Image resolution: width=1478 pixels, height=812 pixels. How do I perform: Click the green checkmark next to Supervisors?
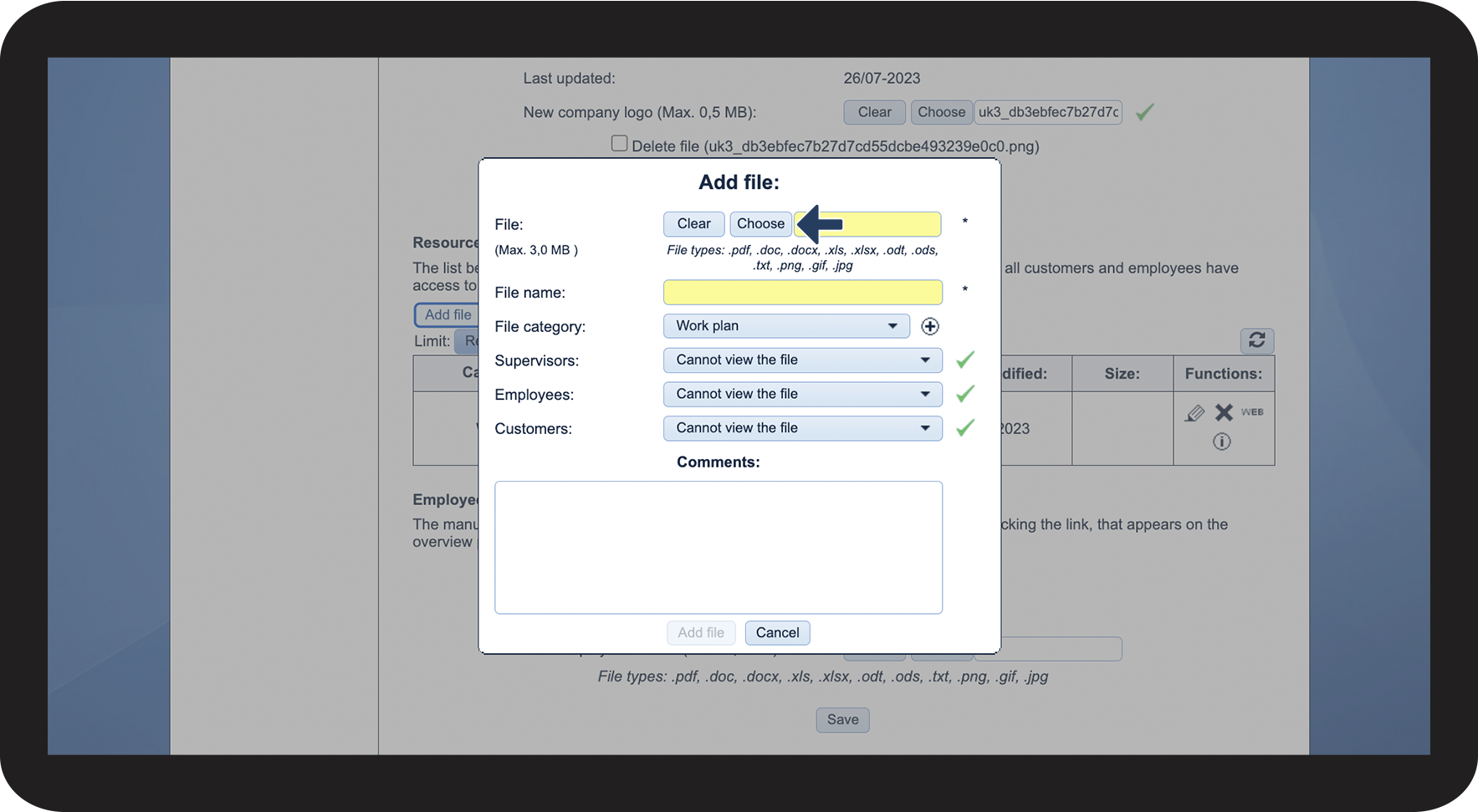pos(965,360)
